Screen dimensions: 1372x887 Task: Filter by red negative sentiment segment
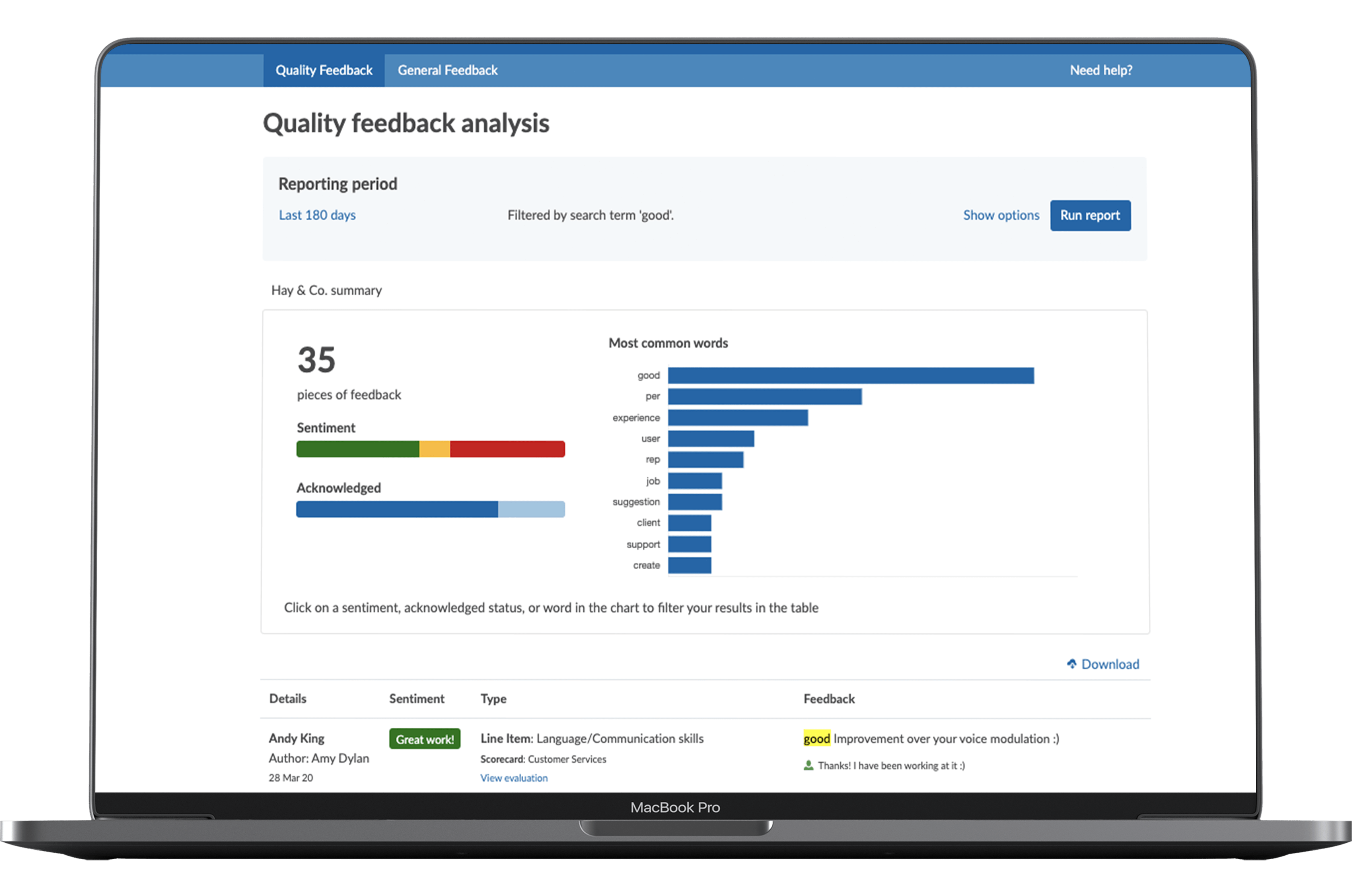(x=507, y=449)
